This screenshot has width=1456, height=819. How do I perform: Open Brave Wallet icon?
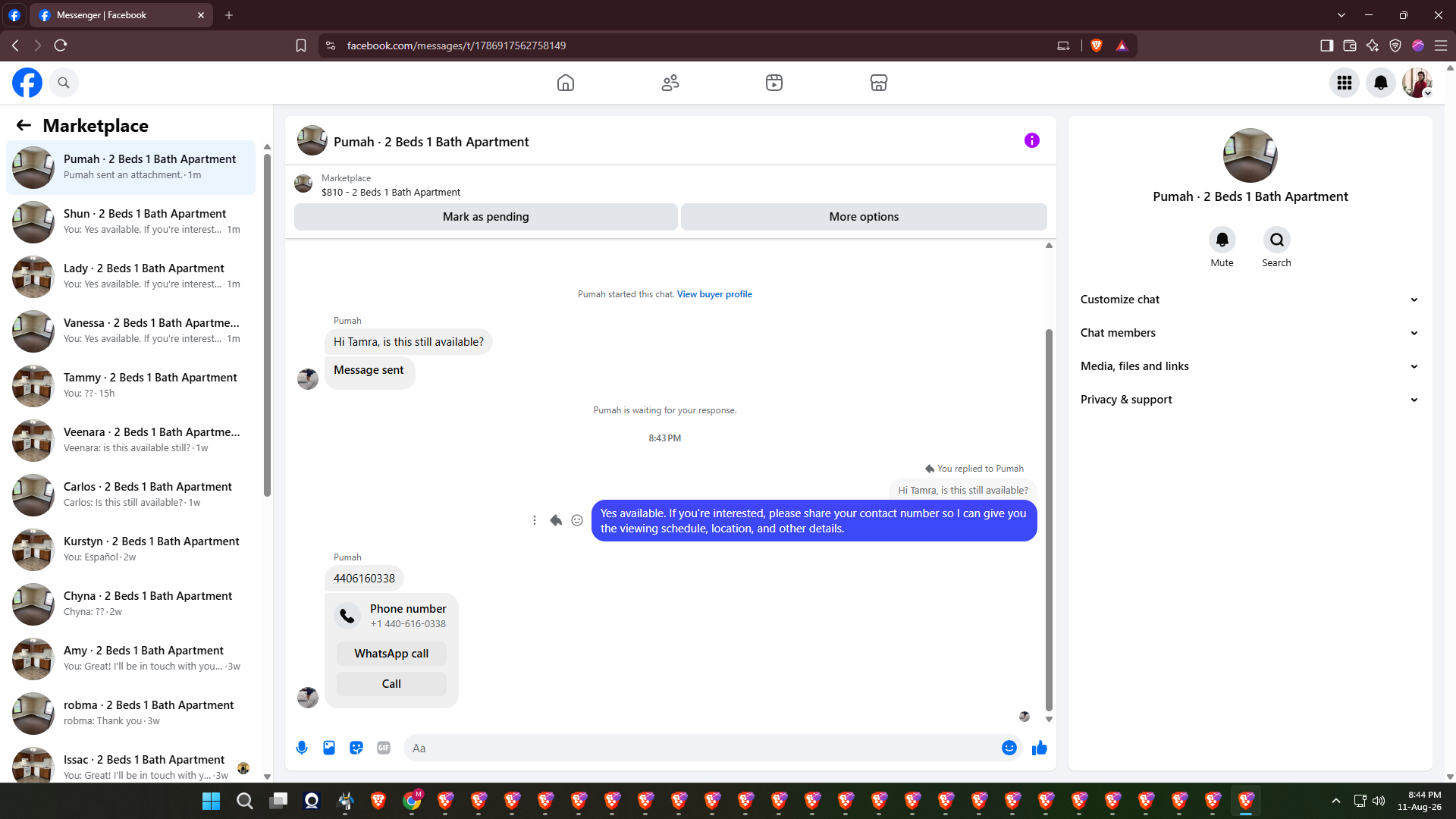click(x=1350, y=45)
